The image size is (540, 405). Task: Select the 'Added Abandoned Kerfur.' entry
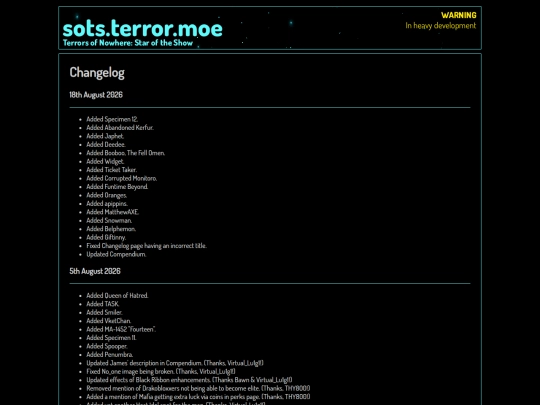(x=120, y=127)
